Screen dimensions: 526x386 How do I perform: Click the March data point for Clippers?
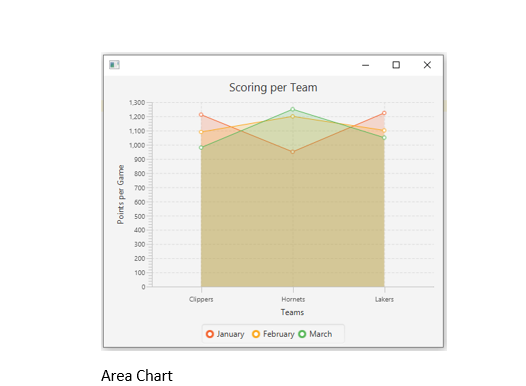point(201,148)
